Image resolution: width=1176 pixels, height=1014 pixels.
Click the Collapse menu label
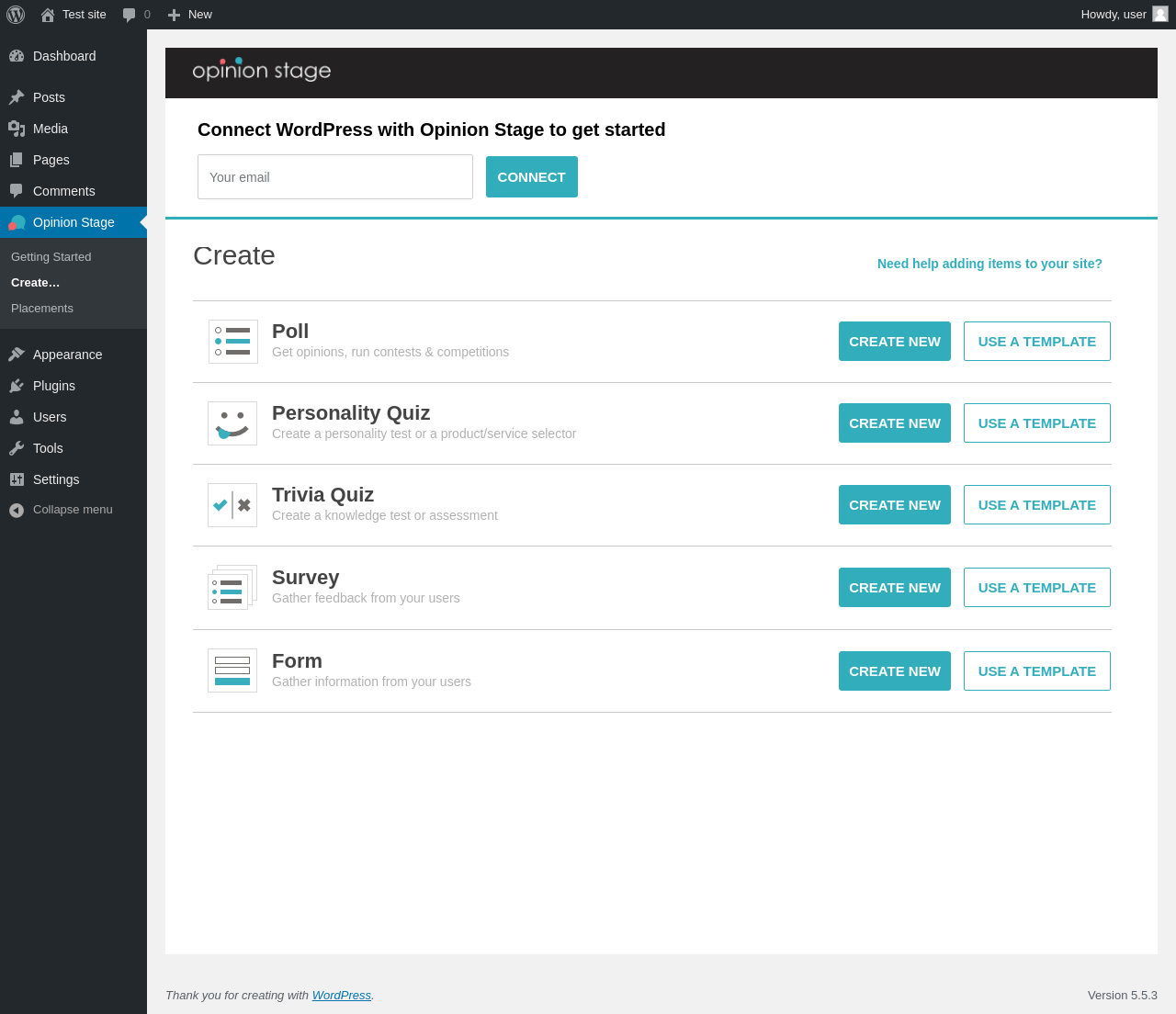click(x=73, y=510)
